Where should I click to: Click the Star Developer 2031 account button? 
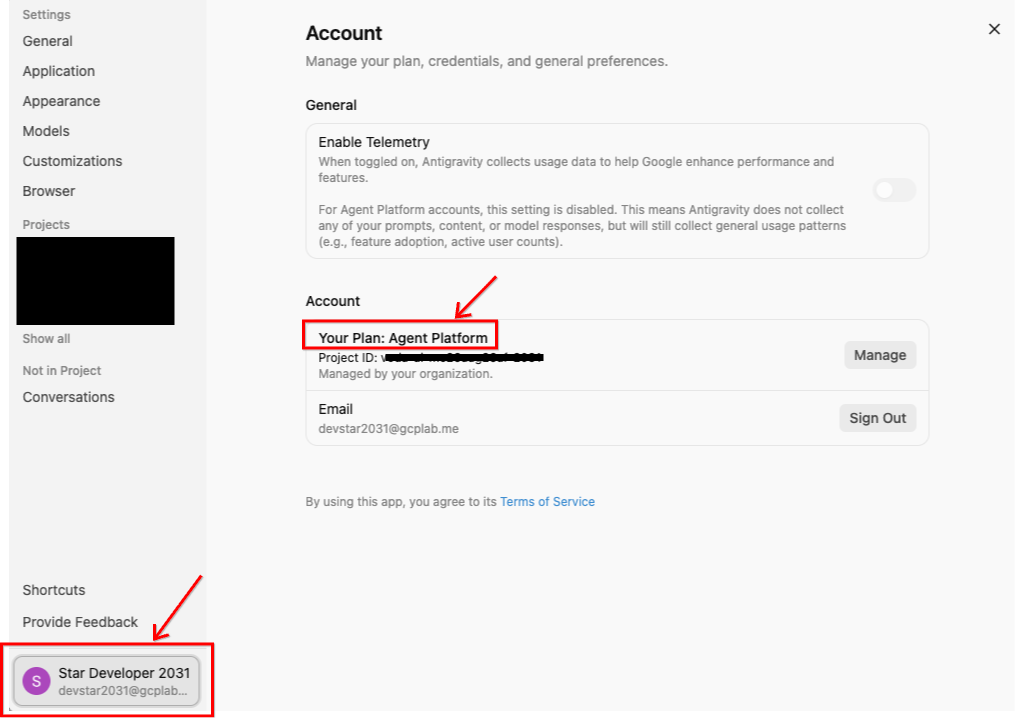tap(107, 680)
